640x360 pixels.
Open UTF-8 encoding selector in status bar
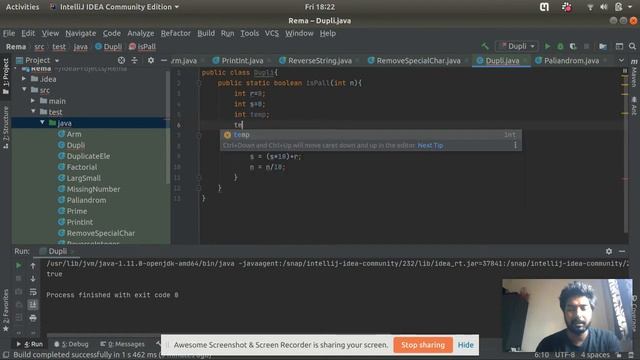point(565,355)
